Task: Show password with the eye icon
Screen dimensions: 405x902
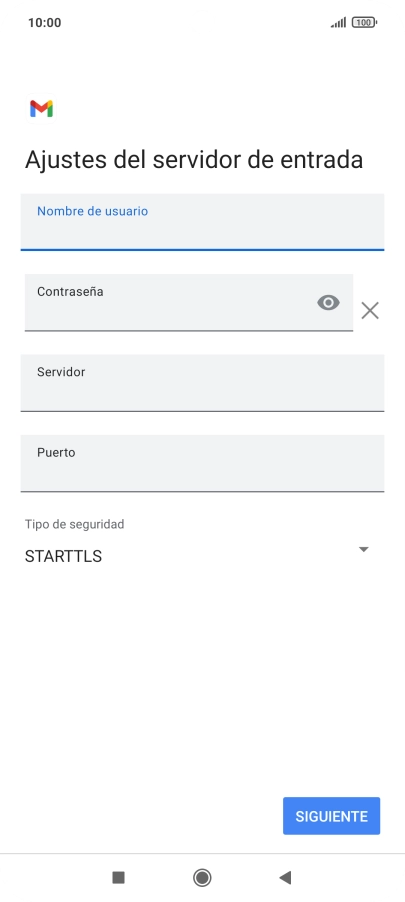Action: click(x=328, y=303)
